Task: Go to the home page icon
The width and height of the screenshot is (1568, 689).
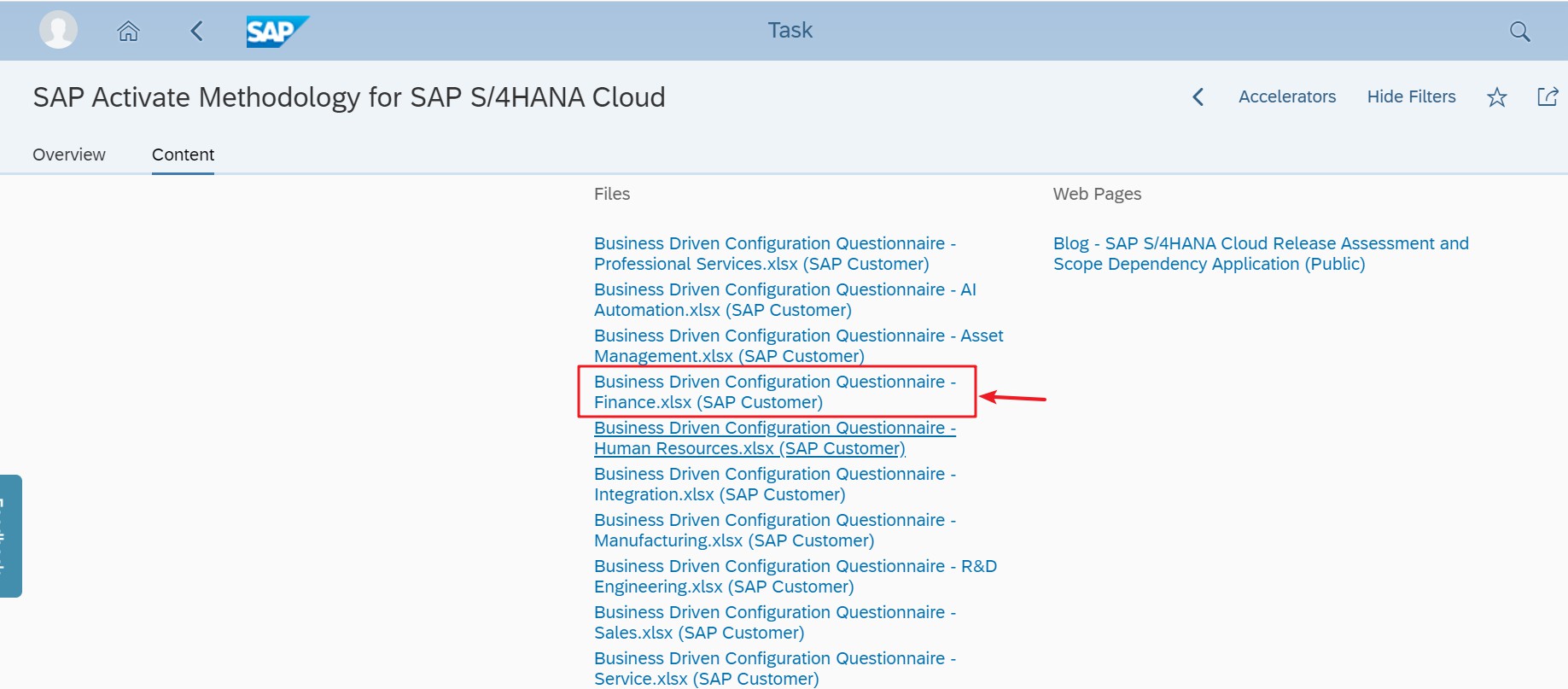Action: (128, 32)
